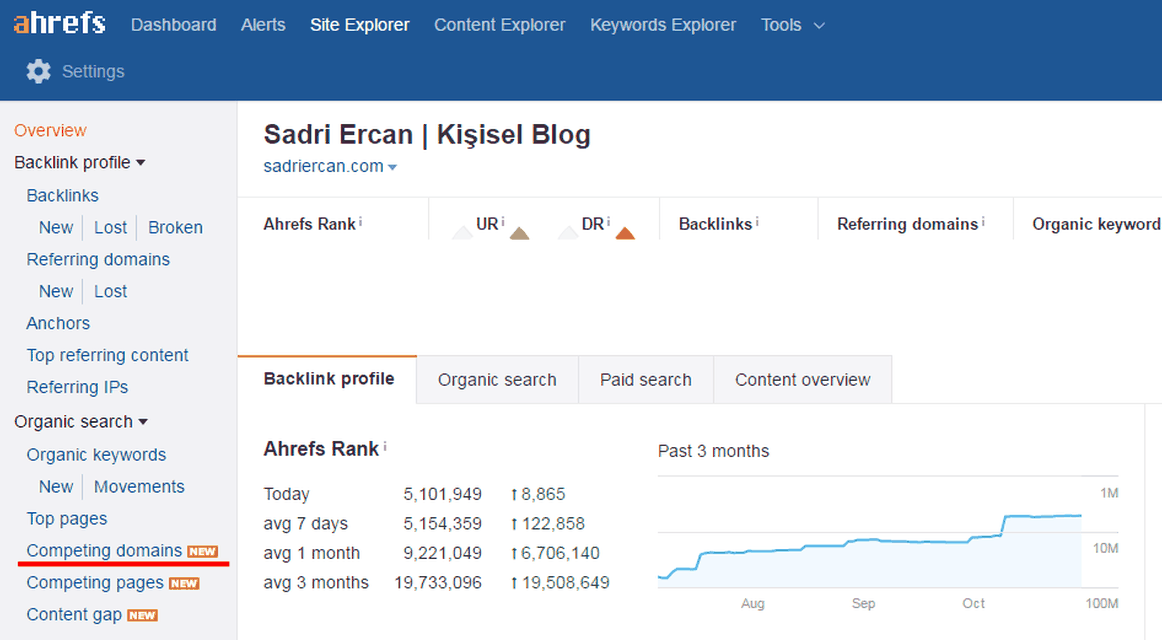This screenshot has height=640, width=1162.
Task: Open the Competing domains report
Action: (104, 550)
